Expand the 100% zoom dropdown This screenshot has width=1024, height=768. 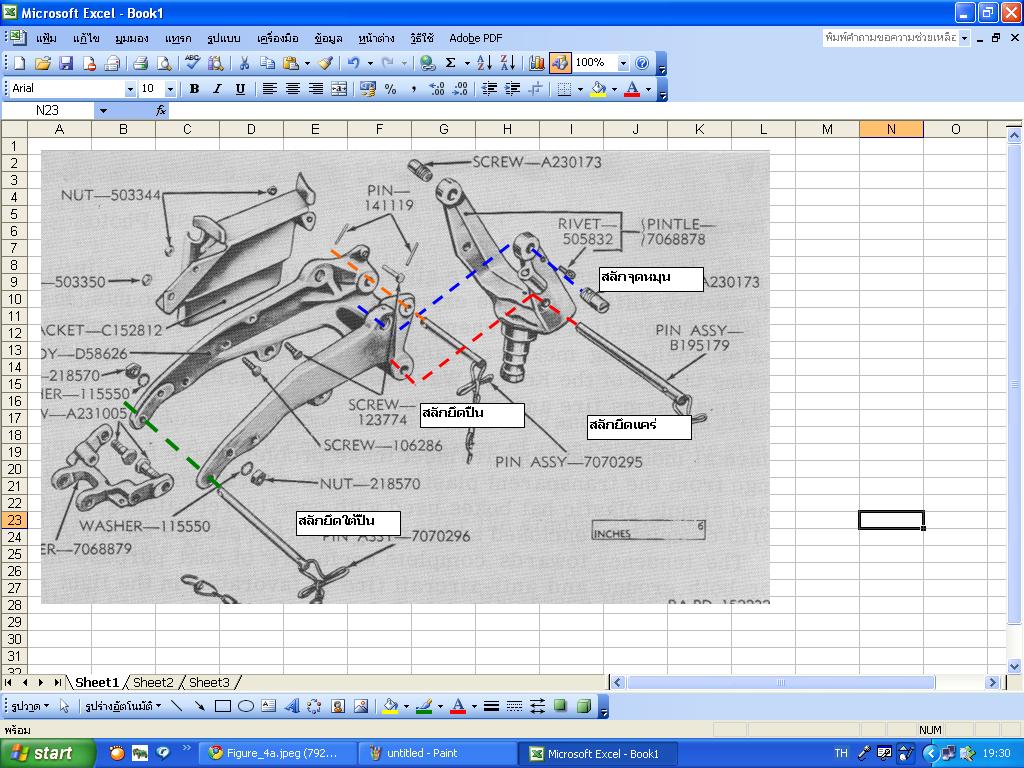[623, 63]
